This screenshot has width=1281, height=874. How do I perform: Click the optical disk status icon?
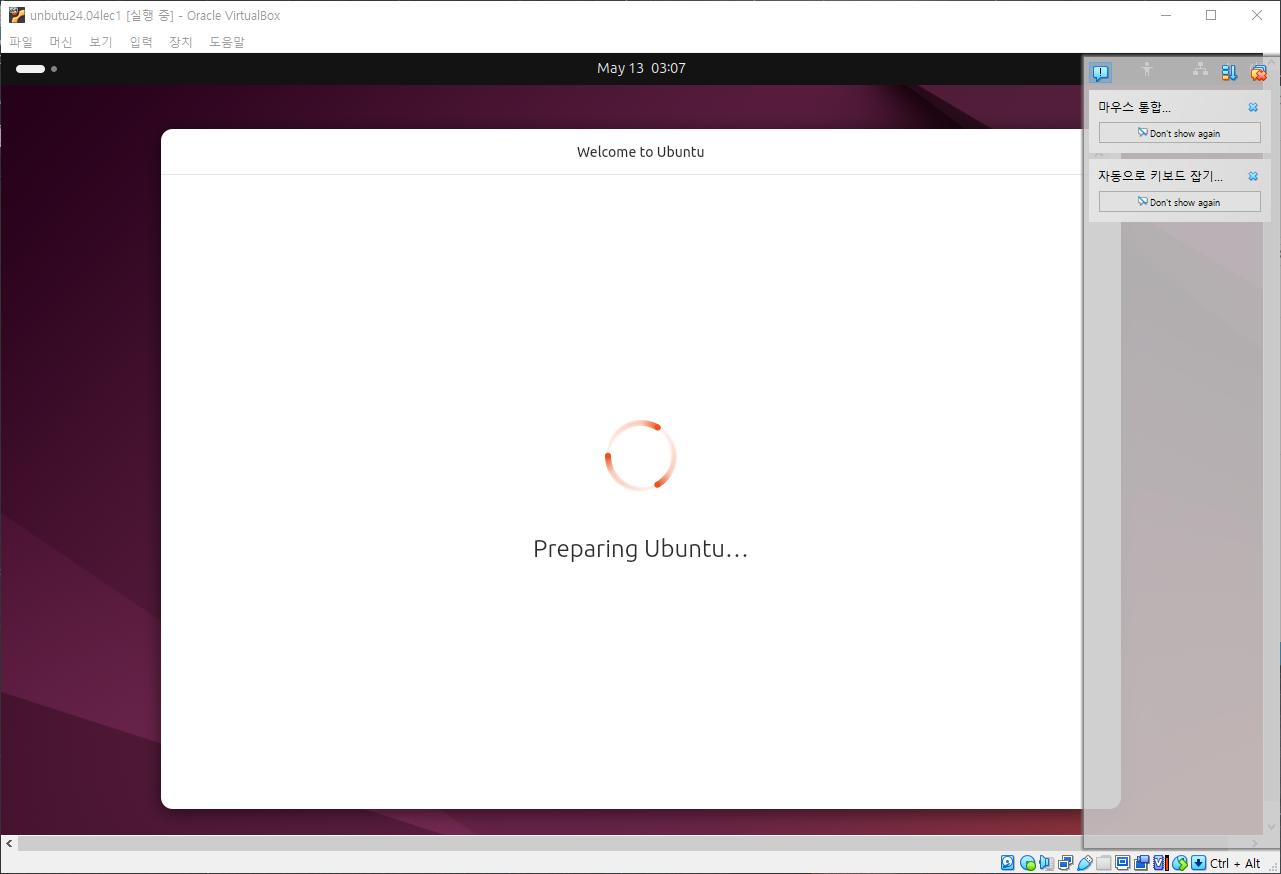point(1027,863)
